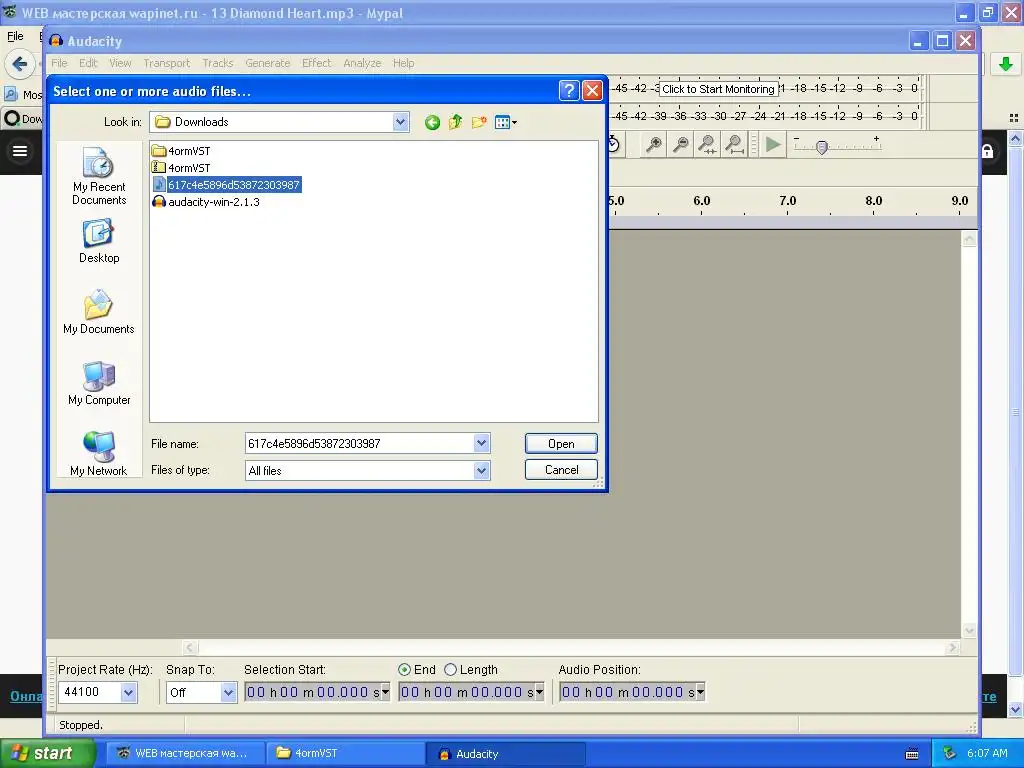Go up one folder level
The image size is (1024, 768).
(455, 122)
